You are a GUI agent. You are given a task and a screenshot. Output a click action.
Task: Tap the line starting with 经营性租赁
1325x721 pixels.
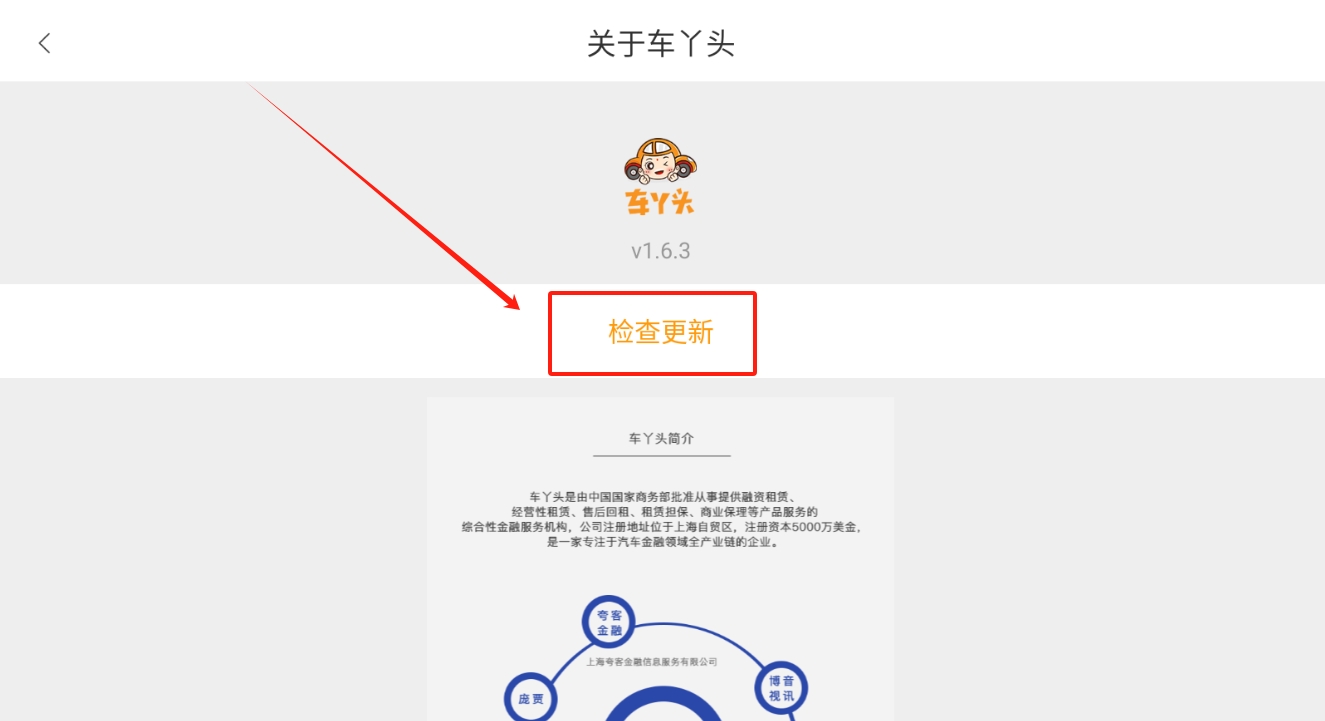tap(660, 512)
